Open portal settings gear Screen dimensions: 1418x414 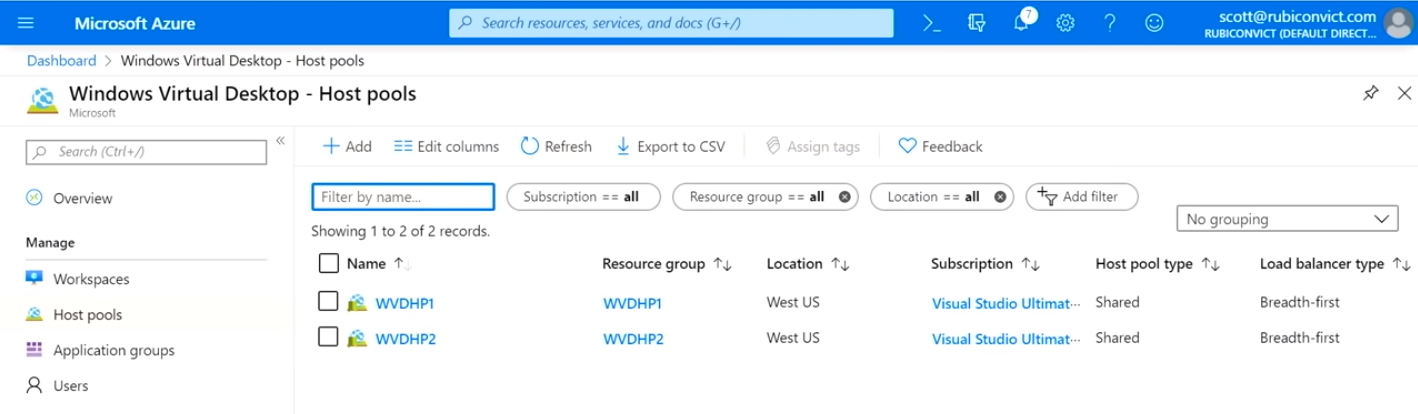tap(1065, 23)
